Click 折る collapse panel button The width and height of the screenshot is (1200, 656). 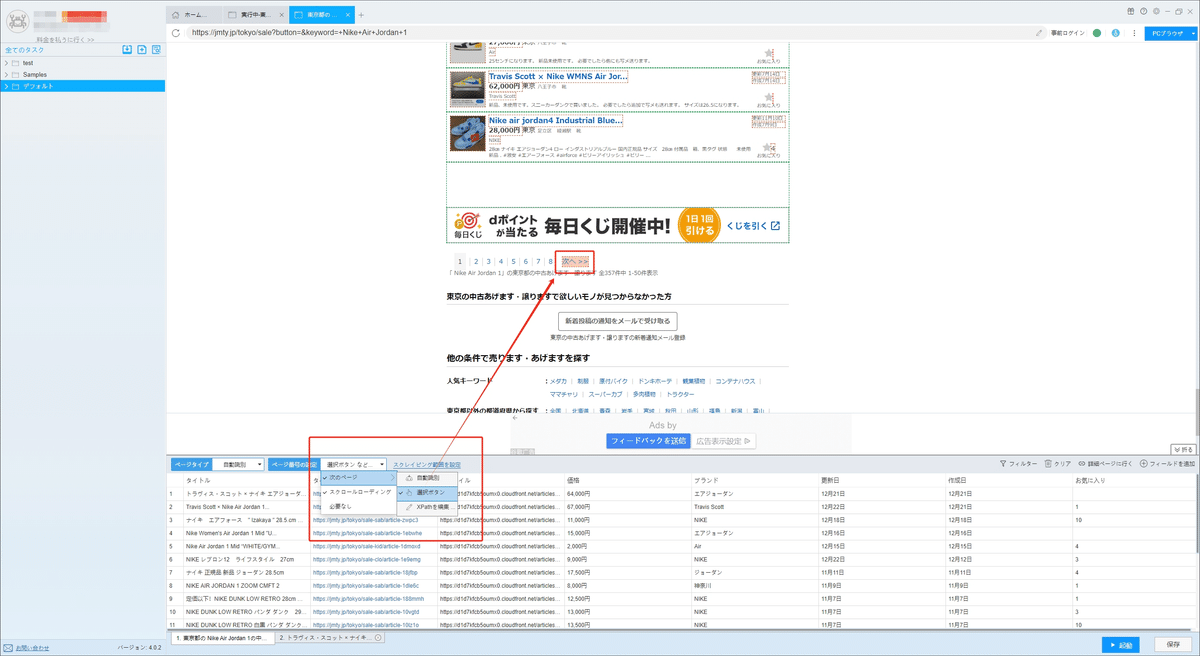1182,450
